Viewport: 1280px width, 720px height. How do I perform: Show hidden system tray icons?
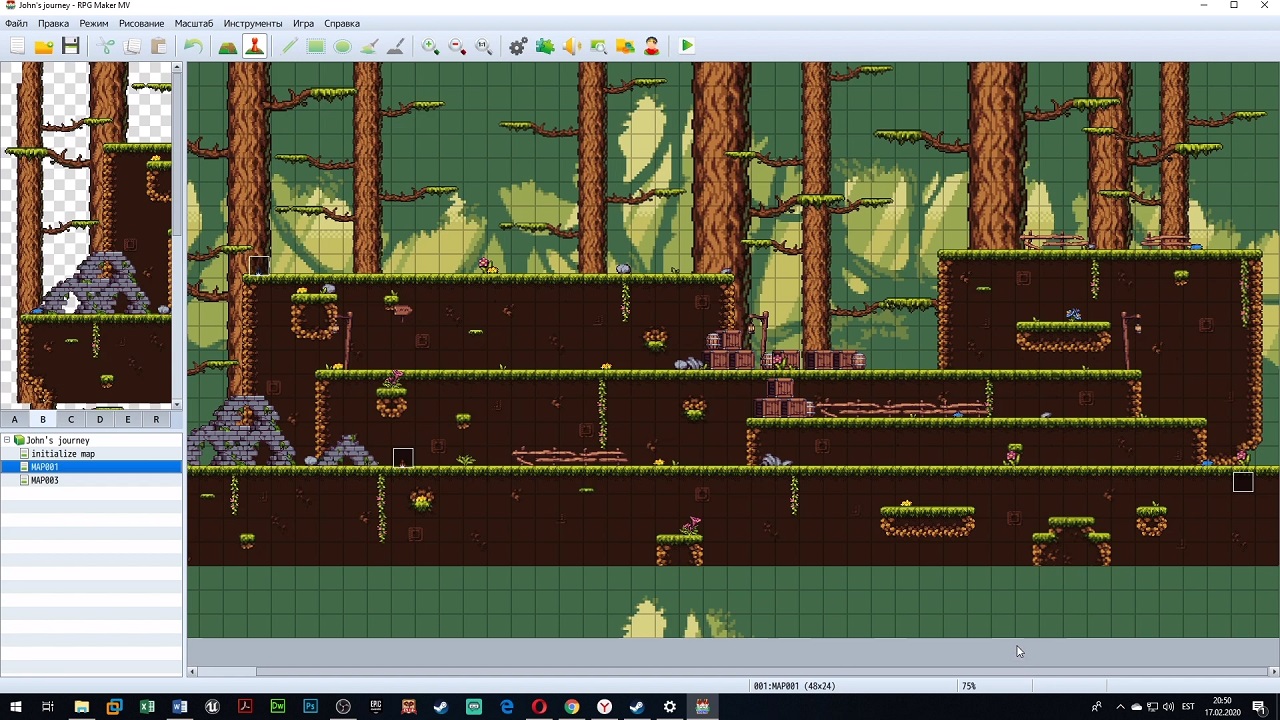point(1120,707)
